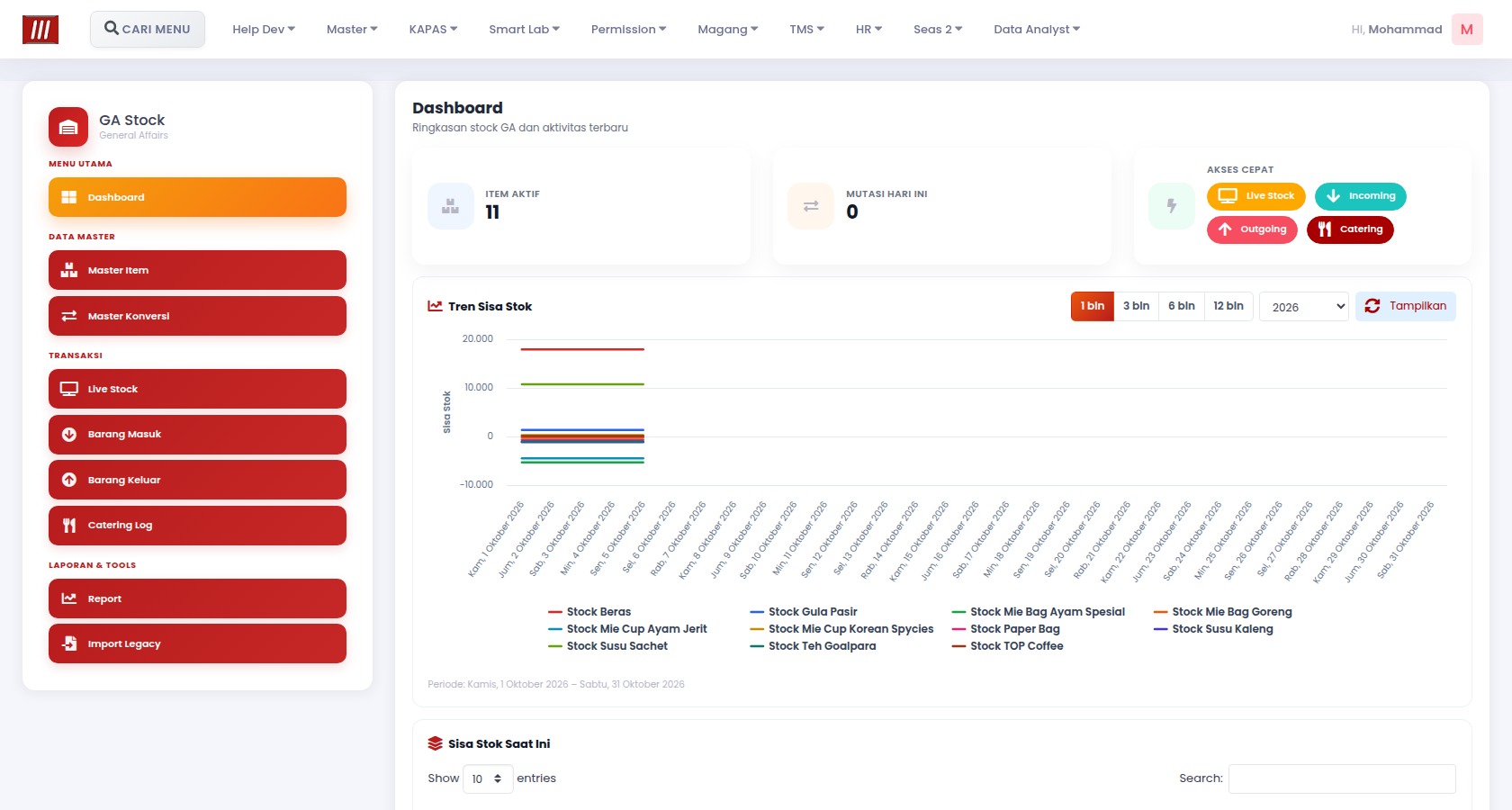The width and height of the screenshot is (1512, 810).
Task: Click the red logo icon at top left
Action: click(40, 30)
